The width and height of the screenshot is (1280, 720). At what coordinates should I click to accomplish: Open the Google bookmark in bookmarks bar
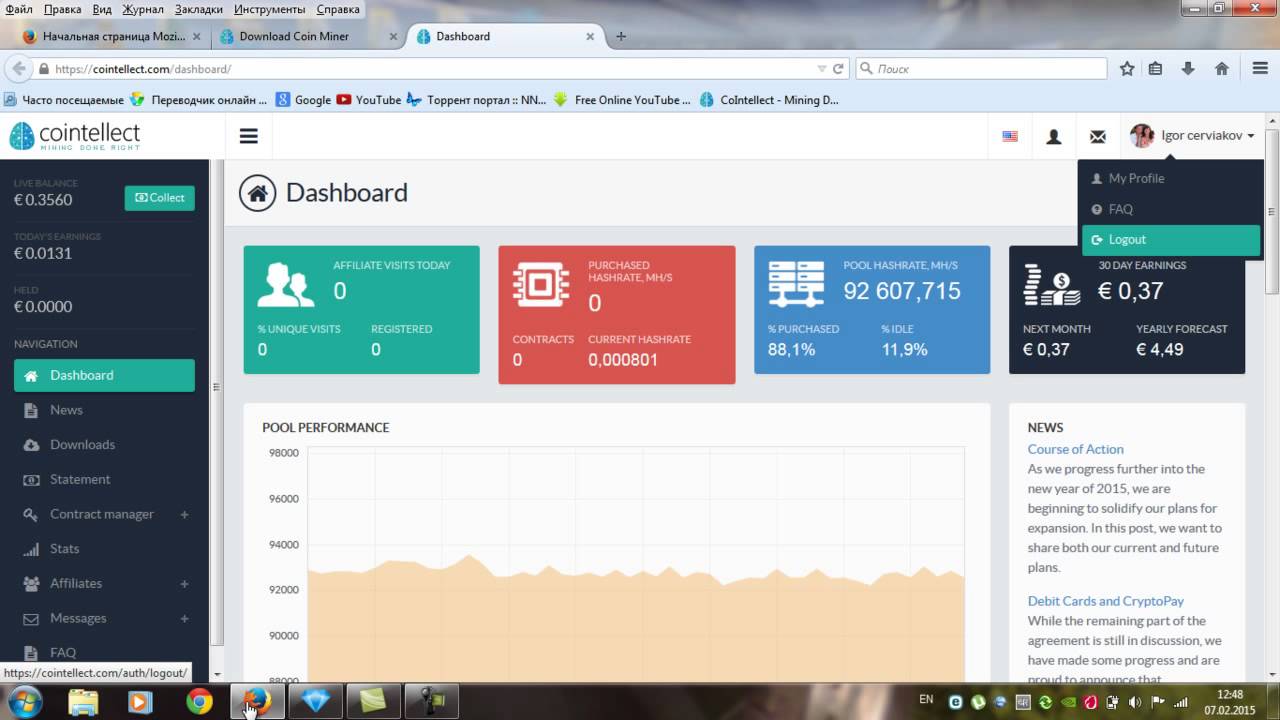coord(303,100)
